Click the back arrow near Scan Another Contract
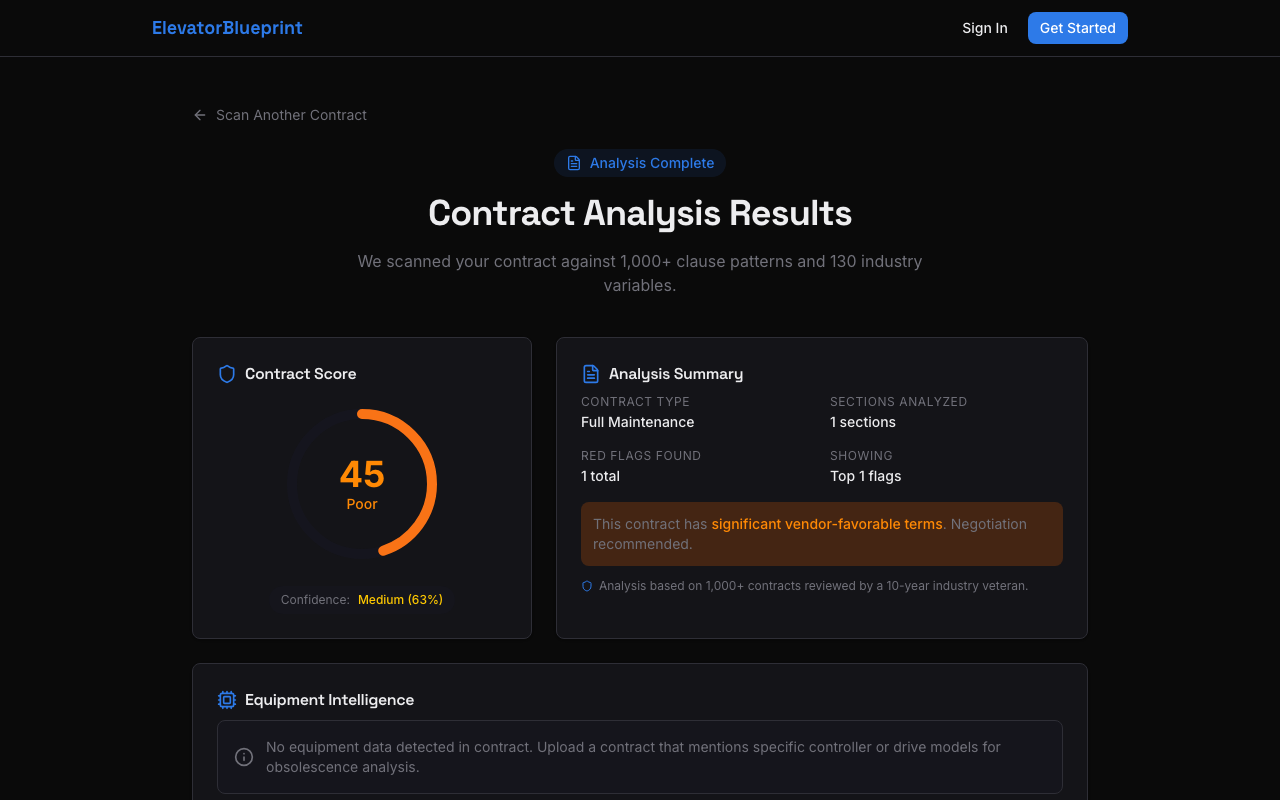The height and width of the screenshot is (800, 1280). 199,115
